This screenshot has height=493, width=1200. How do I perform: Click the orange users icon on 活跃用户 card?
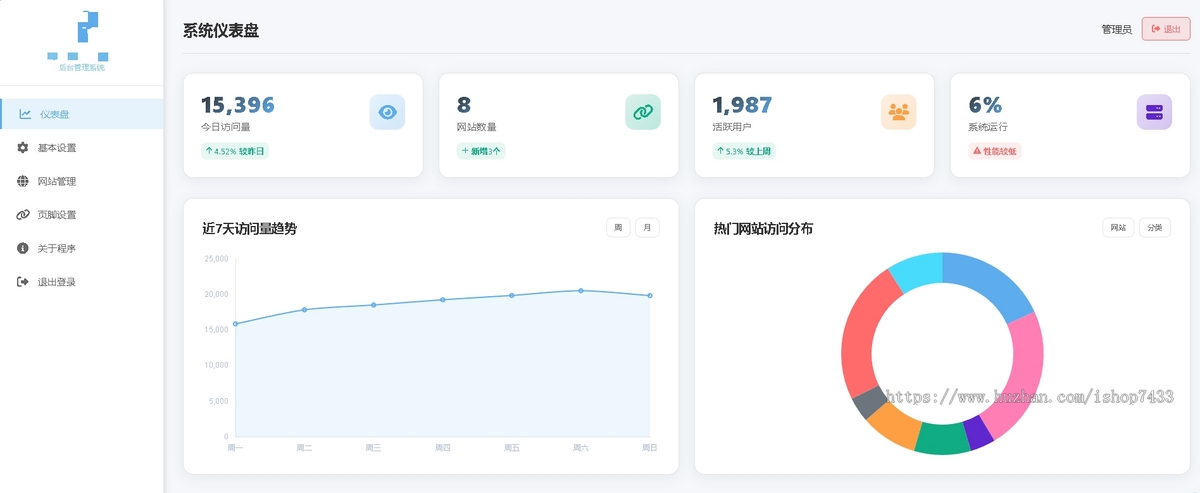899,112
